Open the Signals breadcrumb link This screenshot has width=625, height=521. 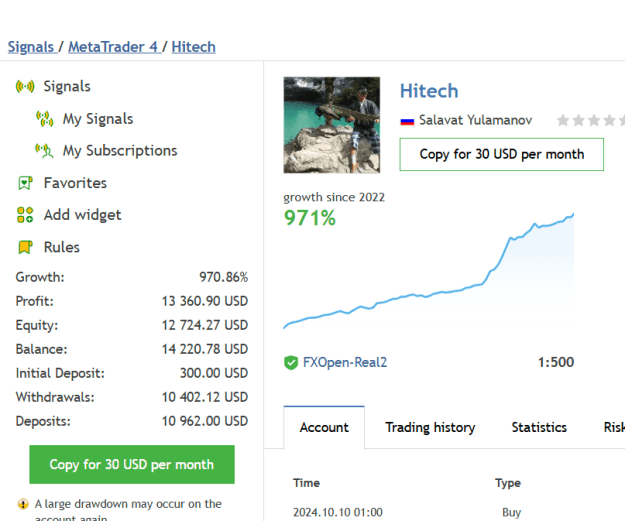(x=31, y=47)
